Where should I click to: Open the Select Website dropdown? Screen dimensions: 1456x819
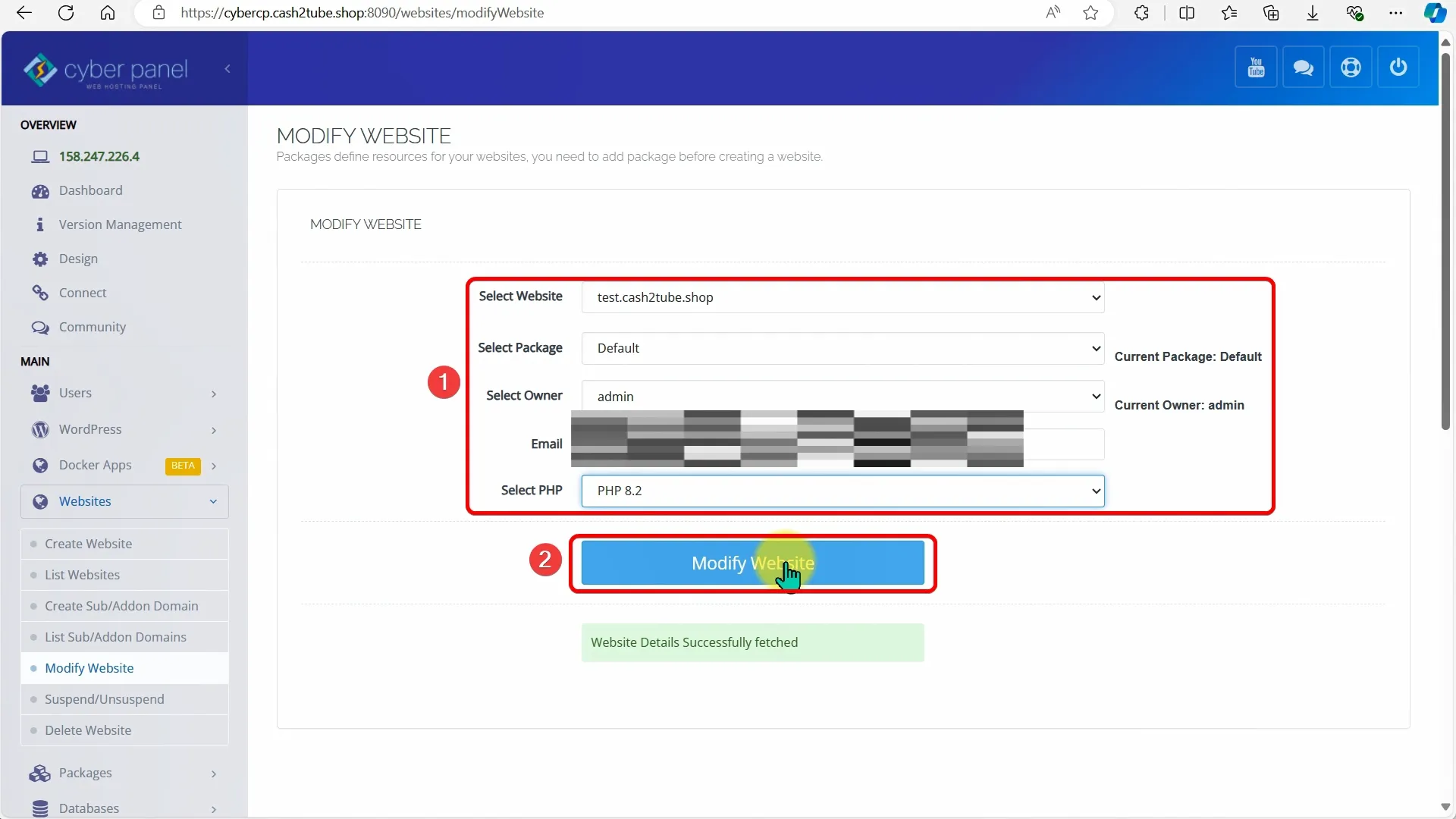tap(842, 297)
